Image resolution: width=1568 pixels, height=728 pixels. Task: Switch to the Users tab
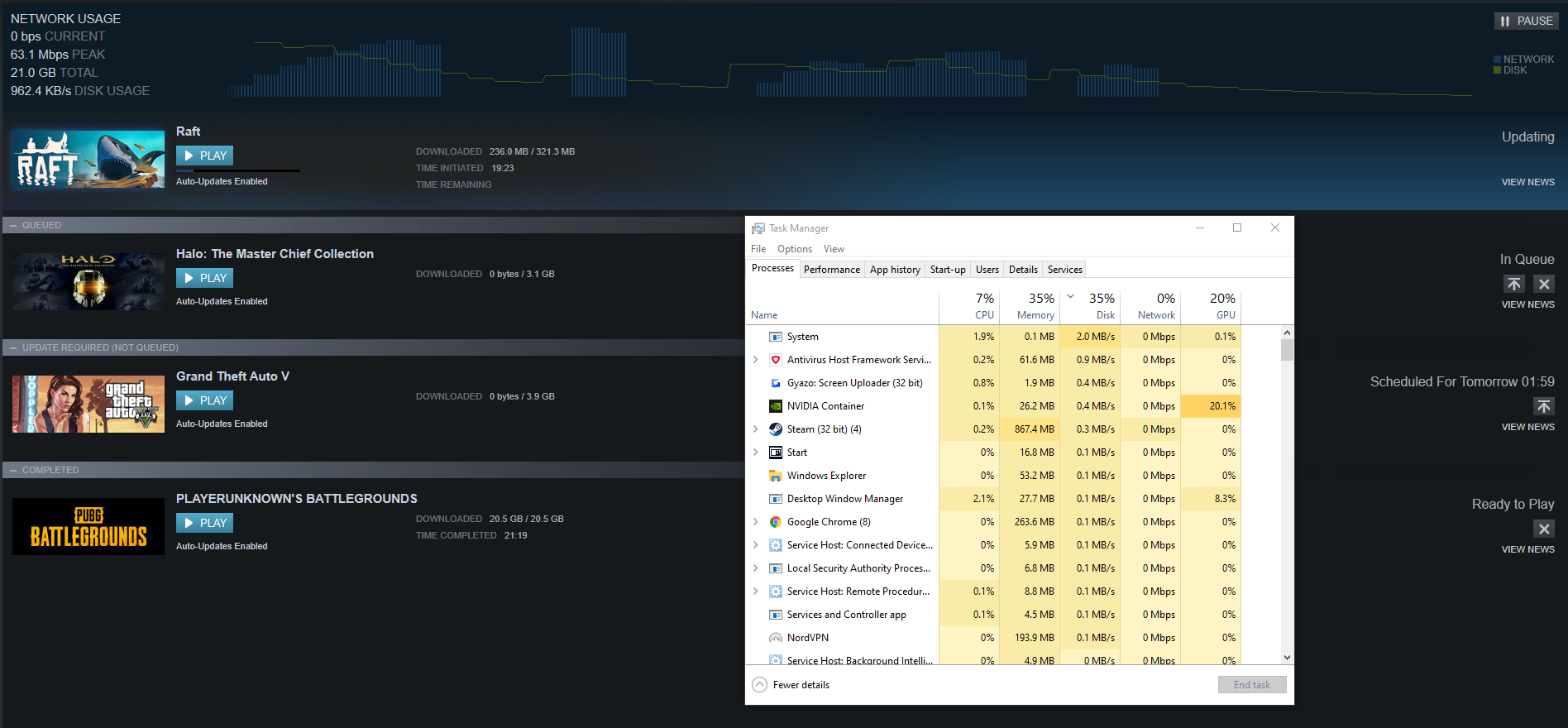click(987, 270)
